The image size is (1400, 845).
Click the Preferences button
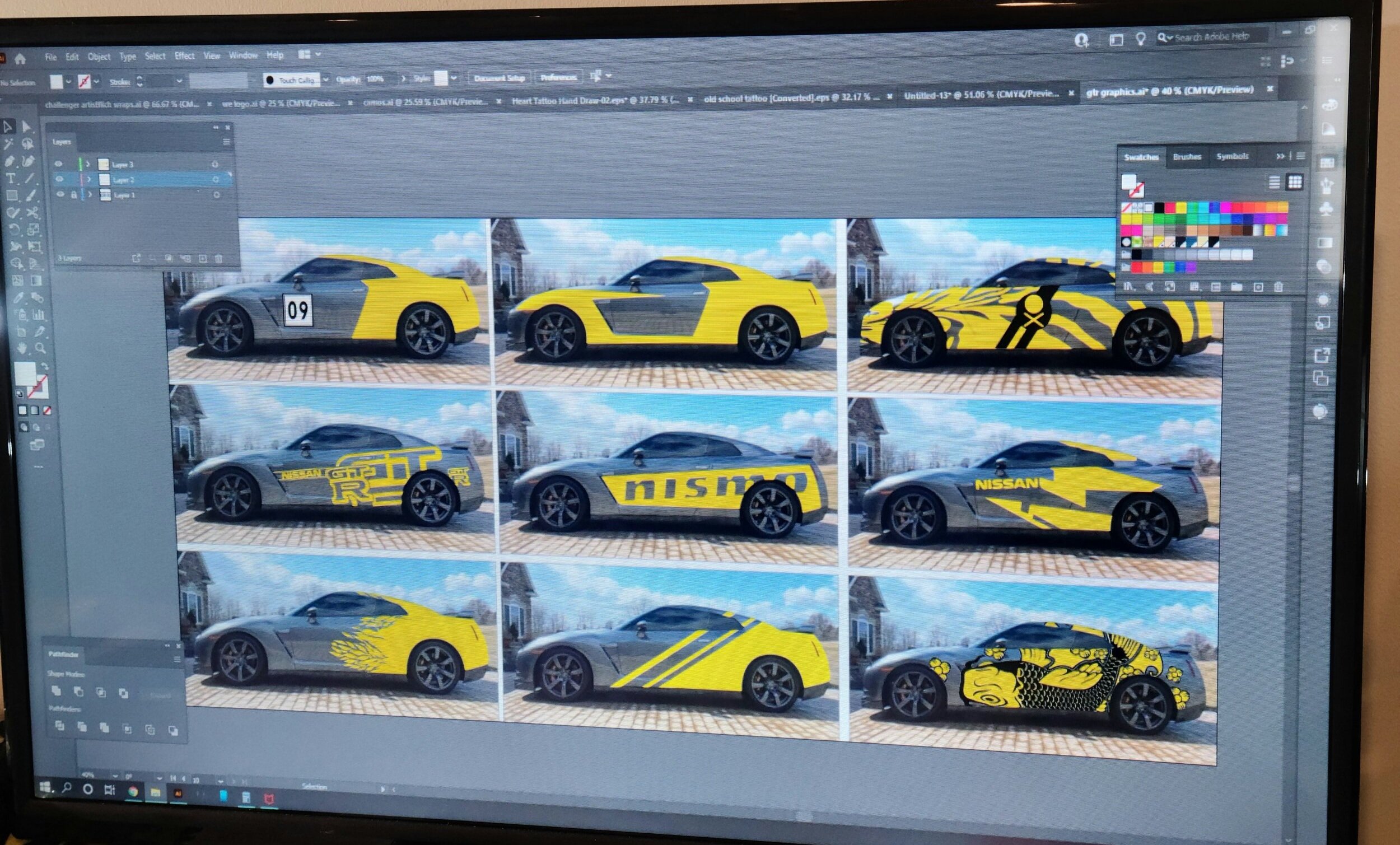558,77
